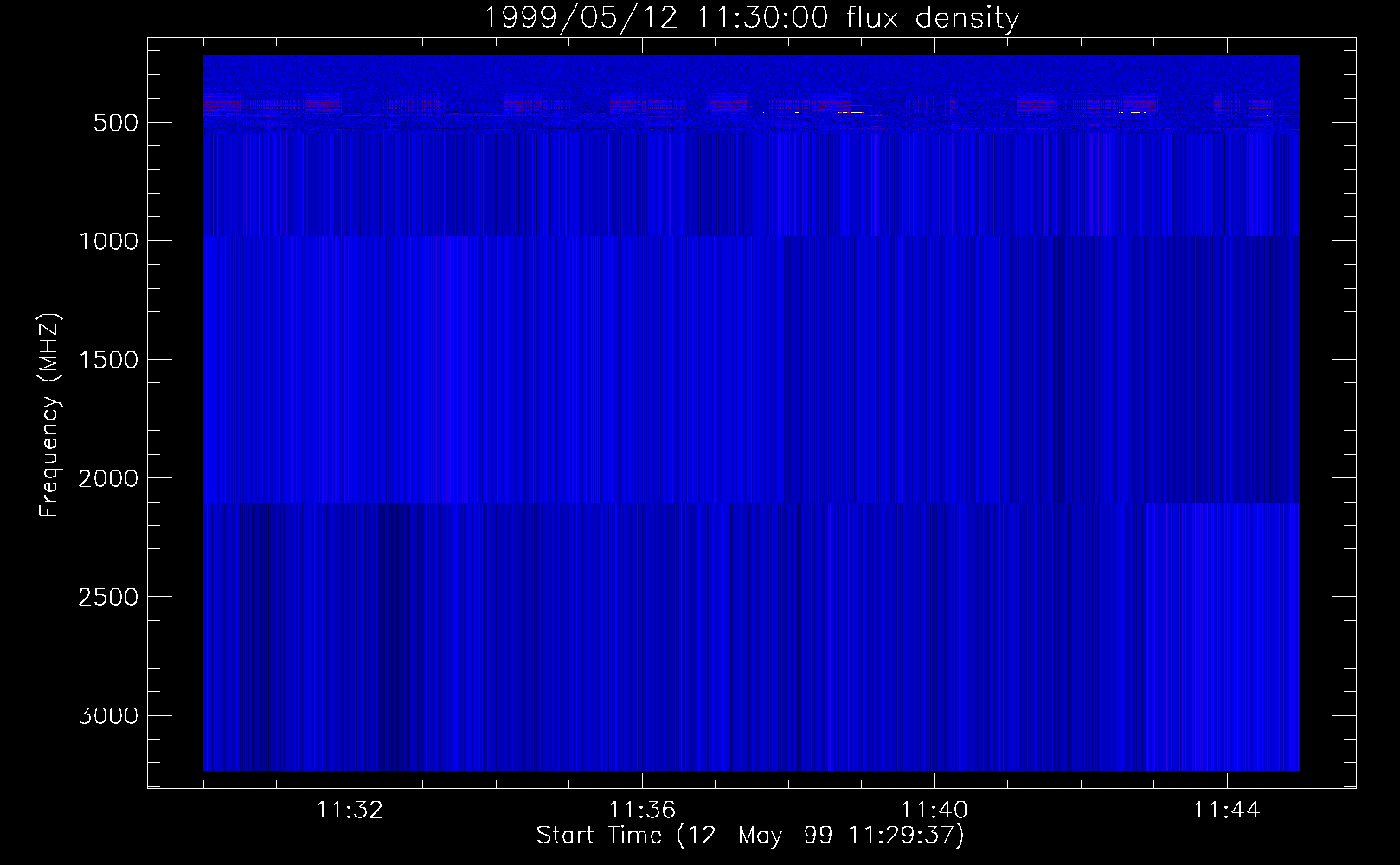The width and height of the screenshot is (1400, 865).
Task: Click the 11:36 time tick label
Action: (642, 811)
